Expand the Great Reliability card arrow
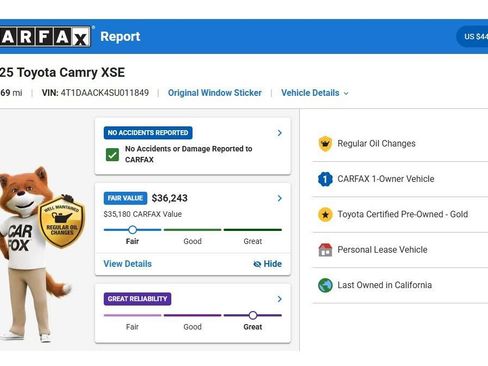This screenshot has height=366, width=488. point(279,299)
